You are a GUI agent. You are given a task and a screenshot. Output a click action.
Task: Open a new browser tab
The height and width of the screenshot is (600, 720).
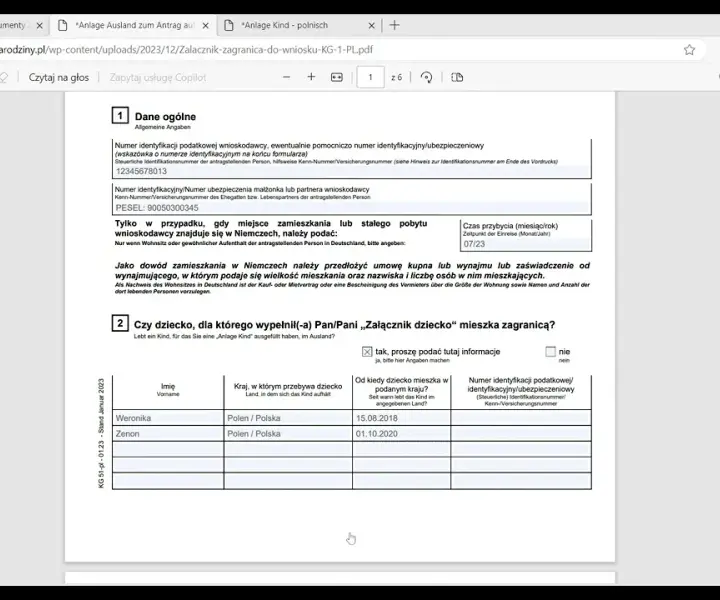(394, 25)
